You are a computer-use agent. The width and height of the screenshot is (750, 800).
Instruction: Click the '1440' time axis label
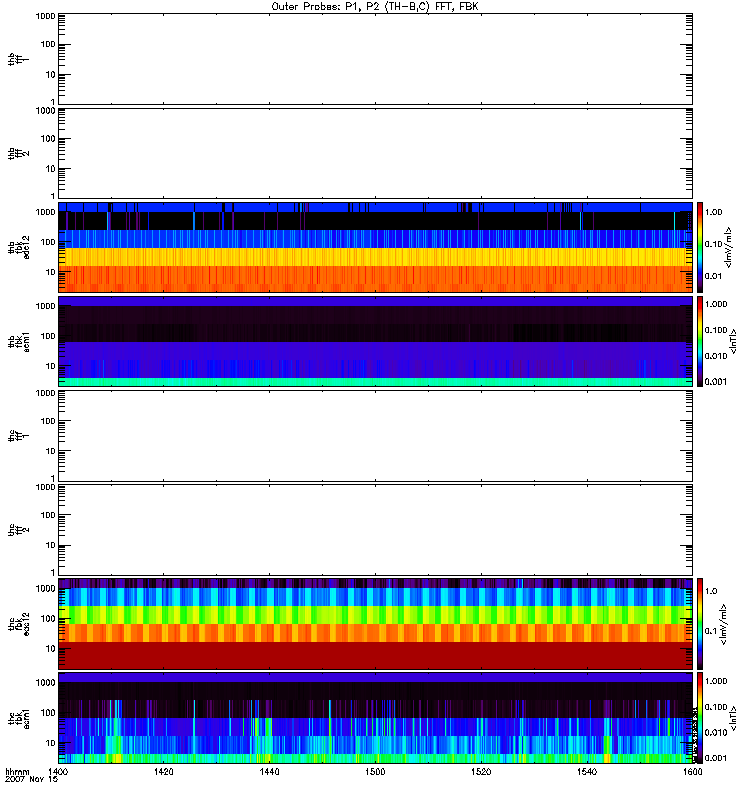click(x=269, y=771)
